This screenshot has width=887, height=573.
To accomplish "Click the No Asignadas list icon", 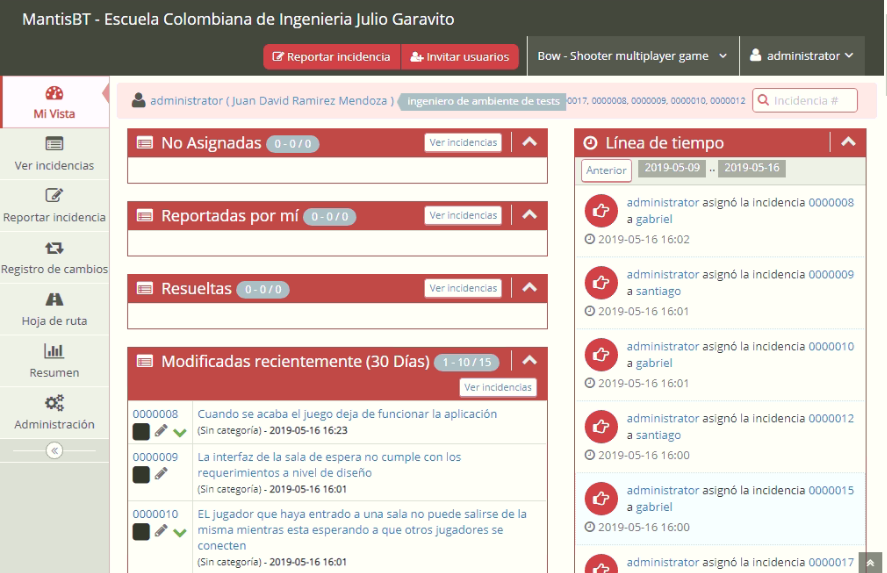I will click(x=145, y=143).
